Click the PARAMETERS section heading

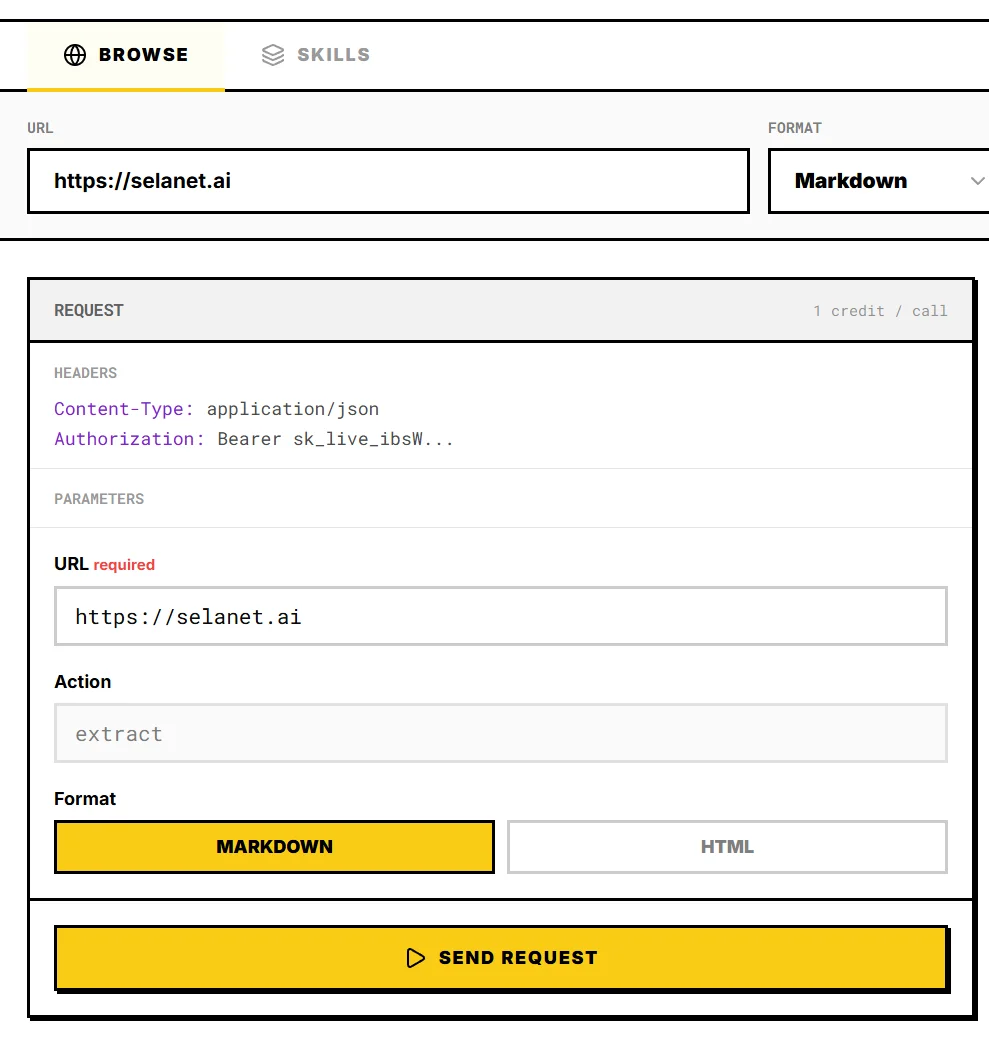pyautogui.click(x=99, y=499)
